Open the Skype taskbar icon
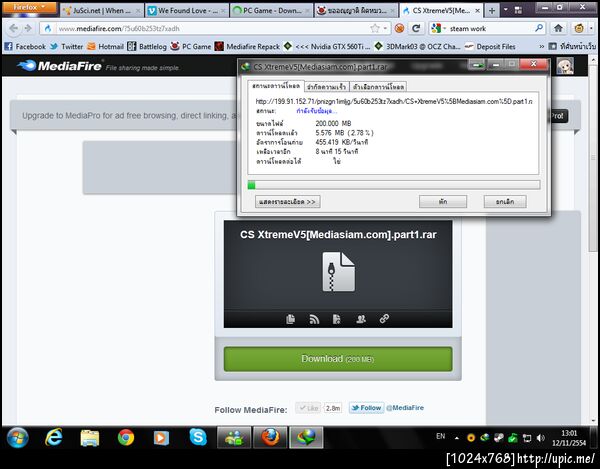 click(x=198, y=437)
